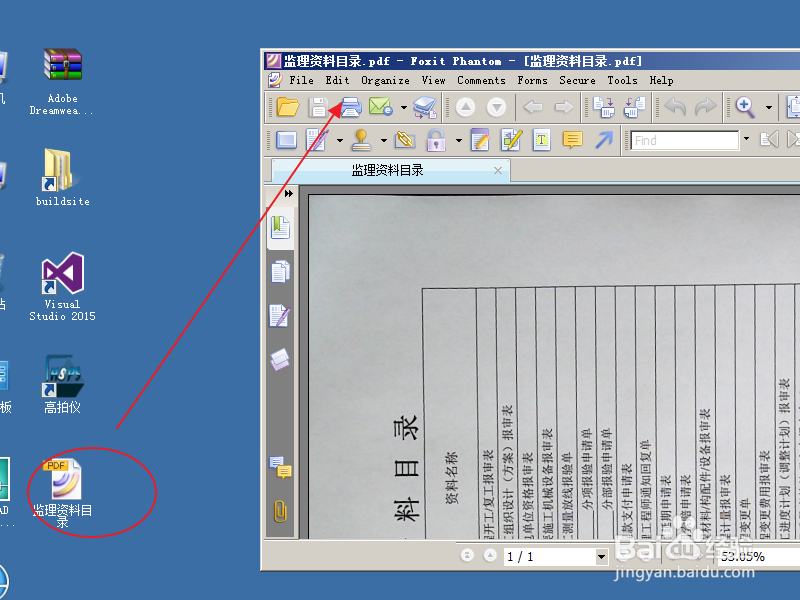Open the Comments menu
Screen dimensions: 800x600
(x=481, y=80)
